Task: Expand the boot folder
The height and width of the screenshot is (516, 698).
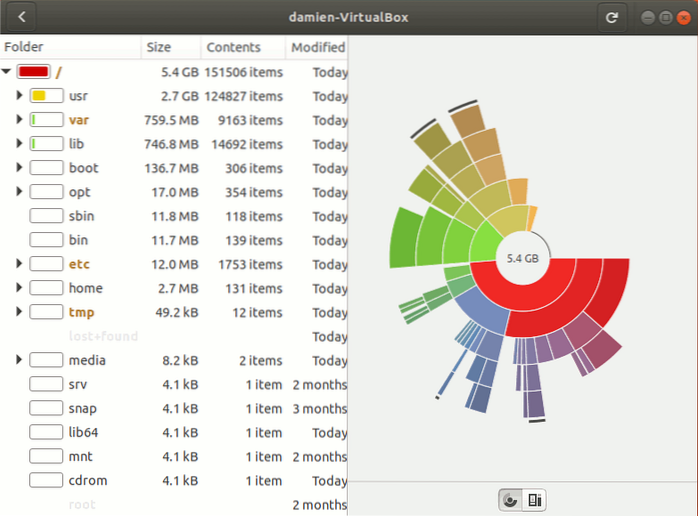Action: coord(19,168)
